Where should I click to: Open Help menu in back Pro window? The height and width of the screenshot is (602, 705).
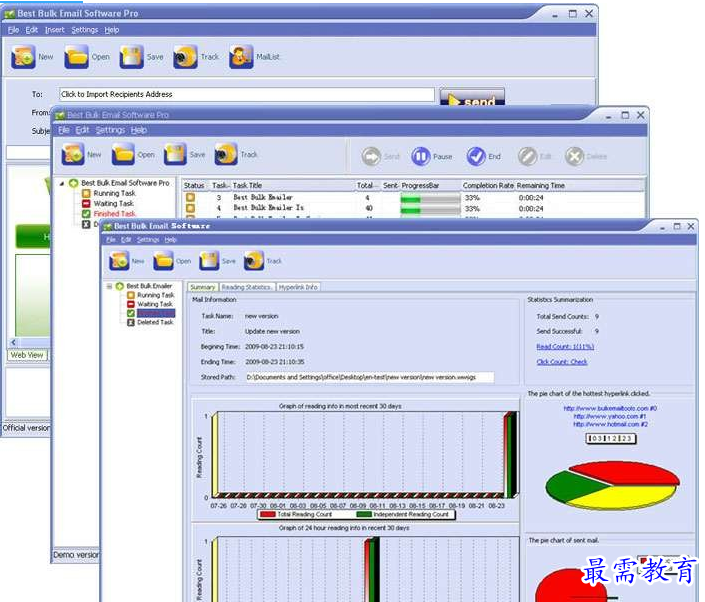tap(112, 30)
